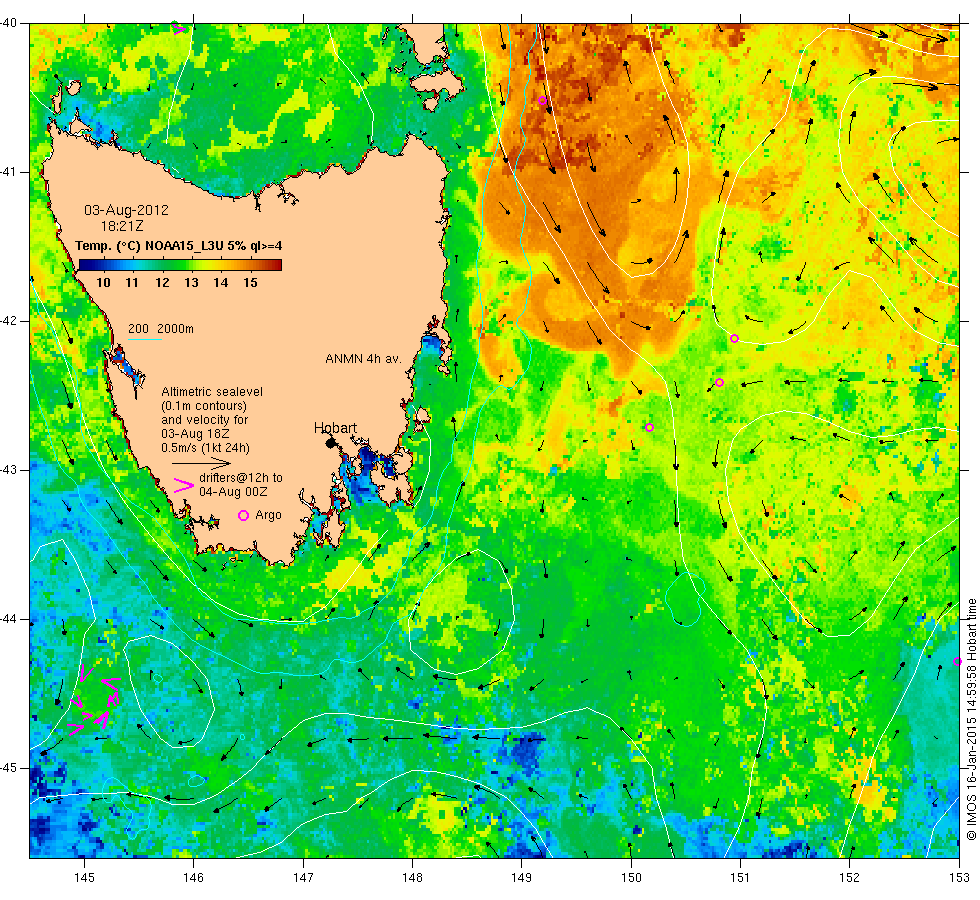Click color bar tick label '10'
Viewport: 980px width, 900px height.
103,282
